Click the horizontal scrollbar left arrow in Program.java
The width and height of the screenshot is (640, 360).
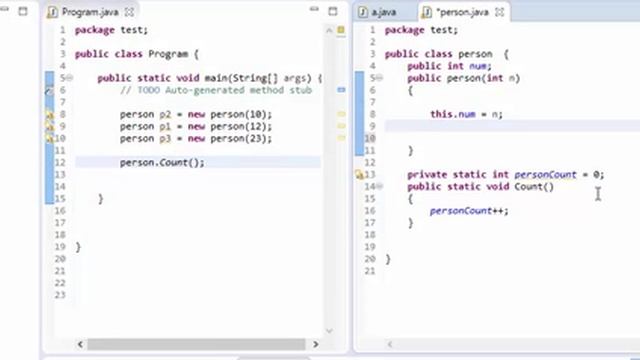pyautogui.click(x=80, y=344)
